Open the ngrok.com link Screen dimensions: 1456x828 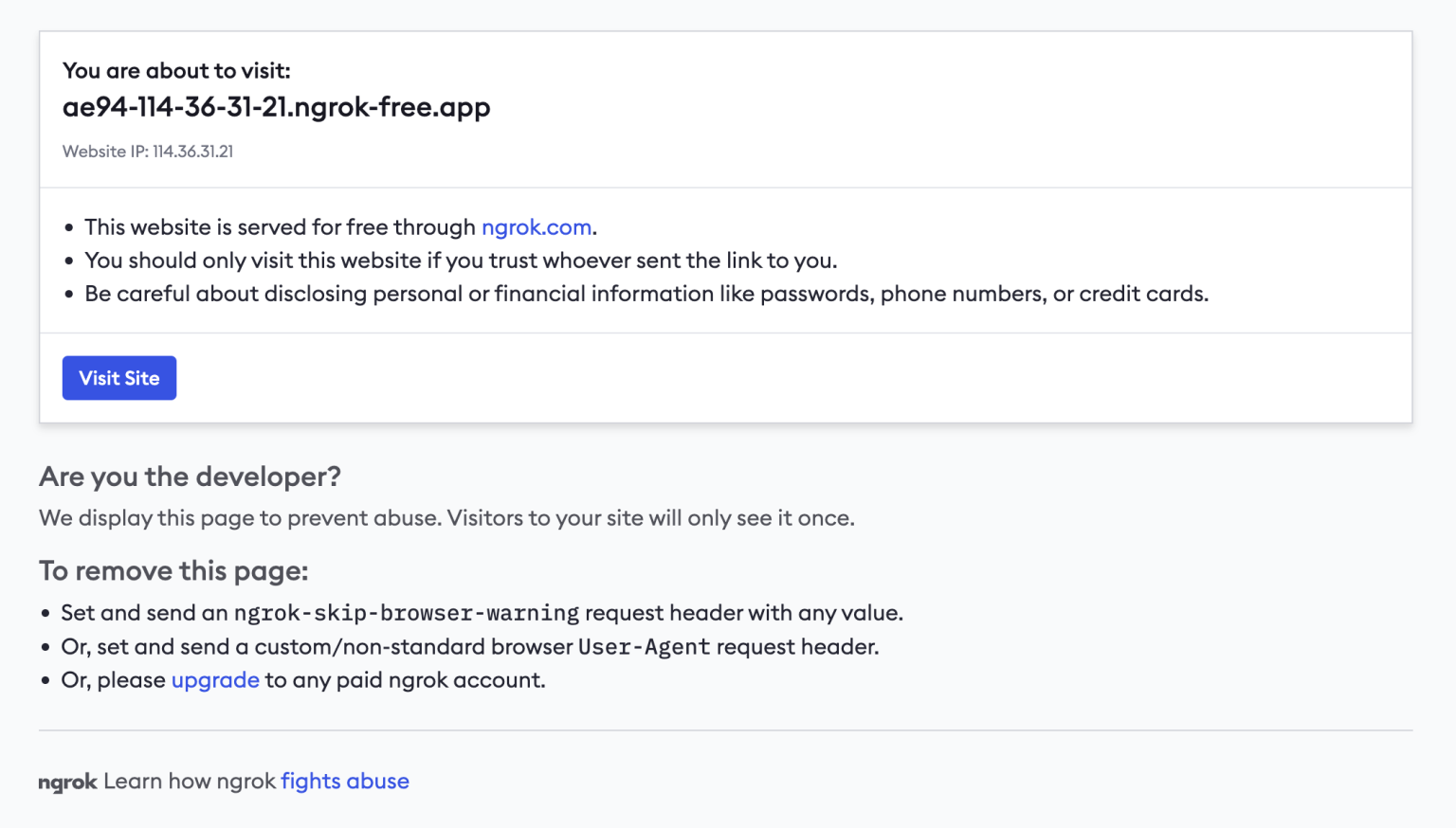(536, 227)
